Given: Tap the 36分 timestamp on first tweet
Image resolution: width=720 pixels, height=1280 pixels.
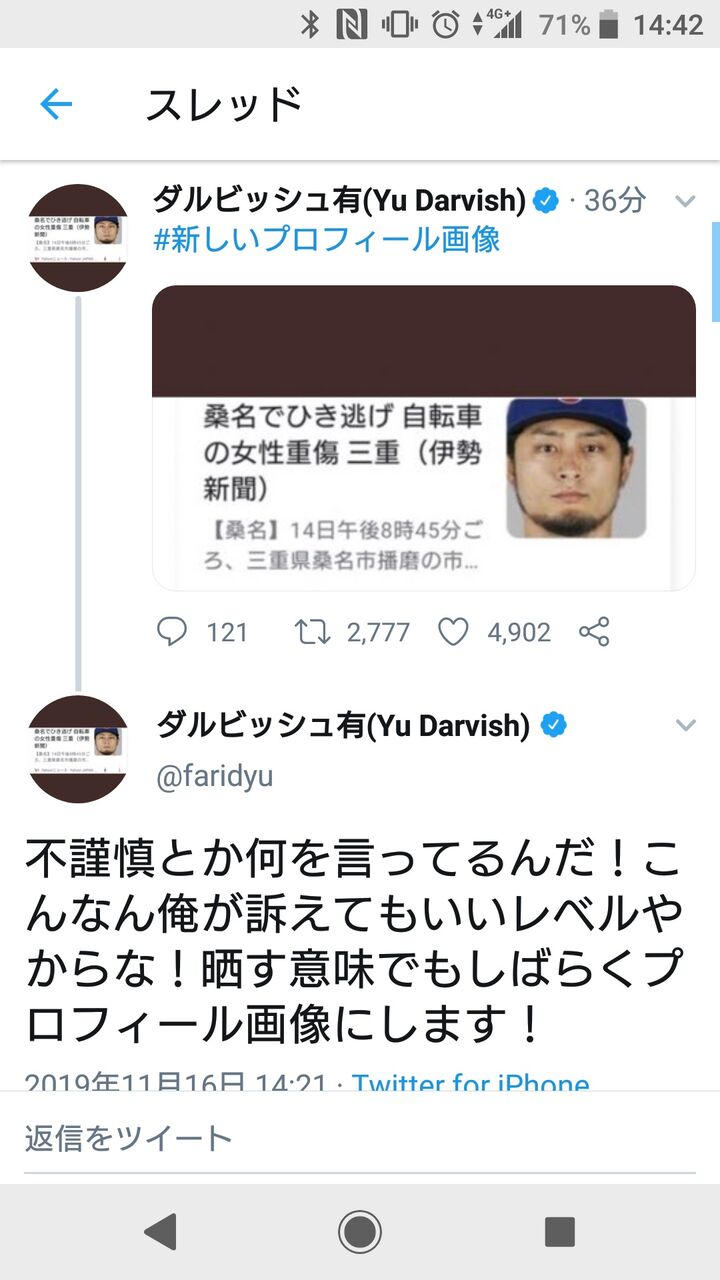Looking at the screenshot, I should (x=615, y=200).
